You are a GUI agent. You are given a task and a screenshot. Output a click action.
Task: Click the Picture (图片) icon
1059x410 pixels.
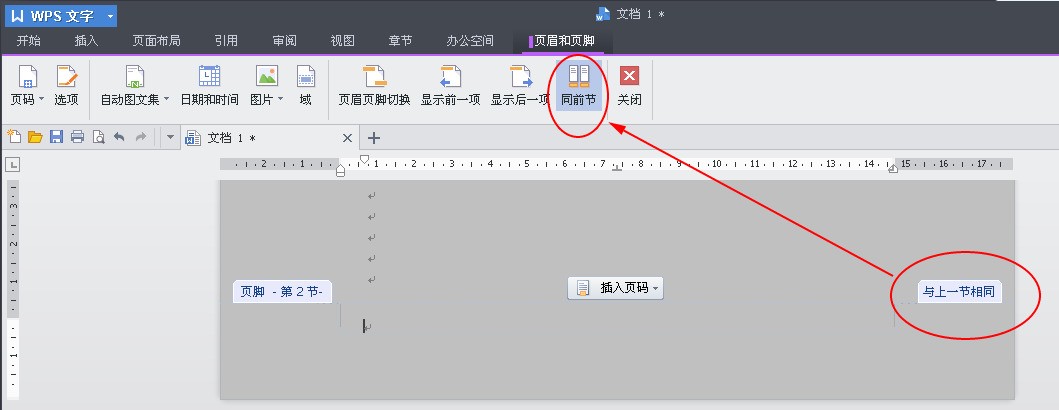267,76
